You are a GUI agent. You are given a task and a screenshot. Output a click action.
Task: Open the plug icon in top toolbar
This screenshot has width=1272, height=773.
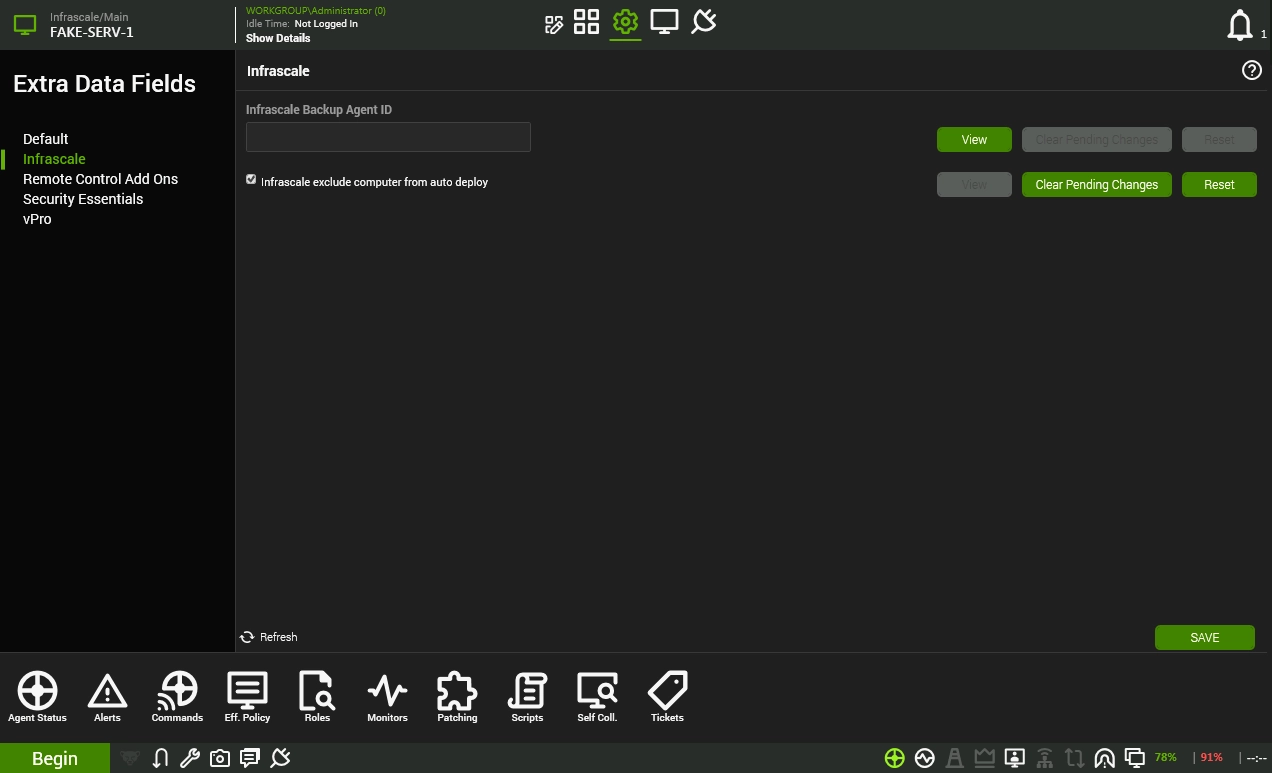point(704,22)
